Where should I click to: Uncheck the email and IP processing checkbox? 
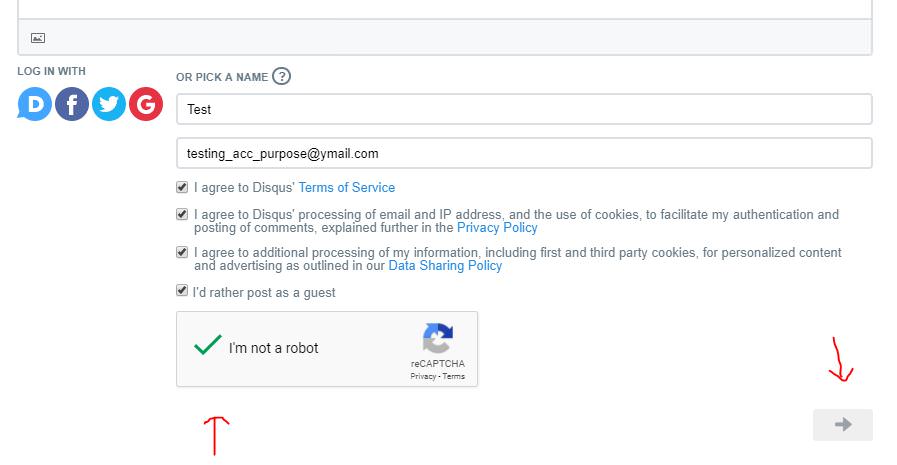[x=182, y=214]
